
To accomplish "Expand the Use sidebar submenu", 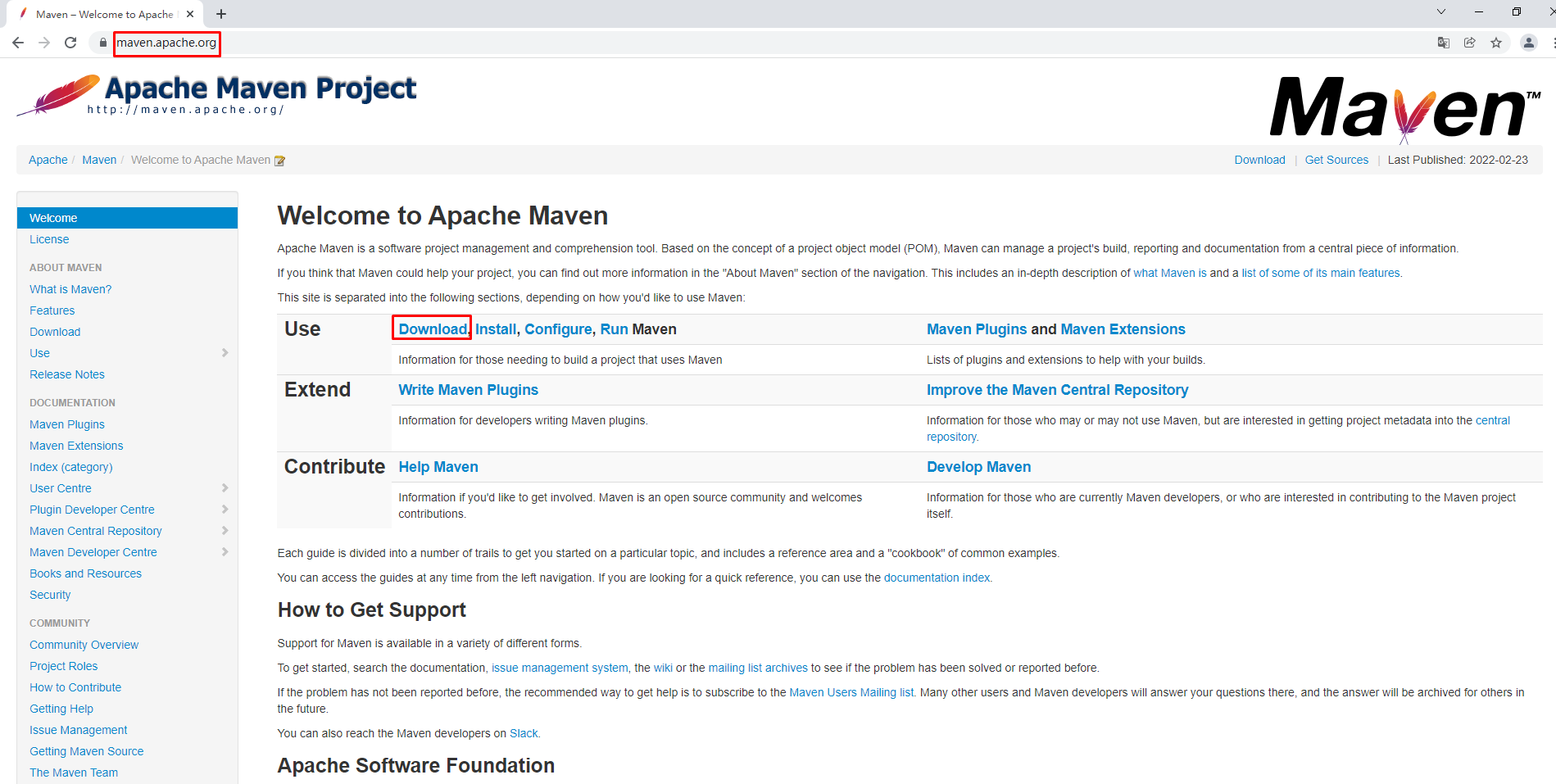I will click(x=225, y=353).
